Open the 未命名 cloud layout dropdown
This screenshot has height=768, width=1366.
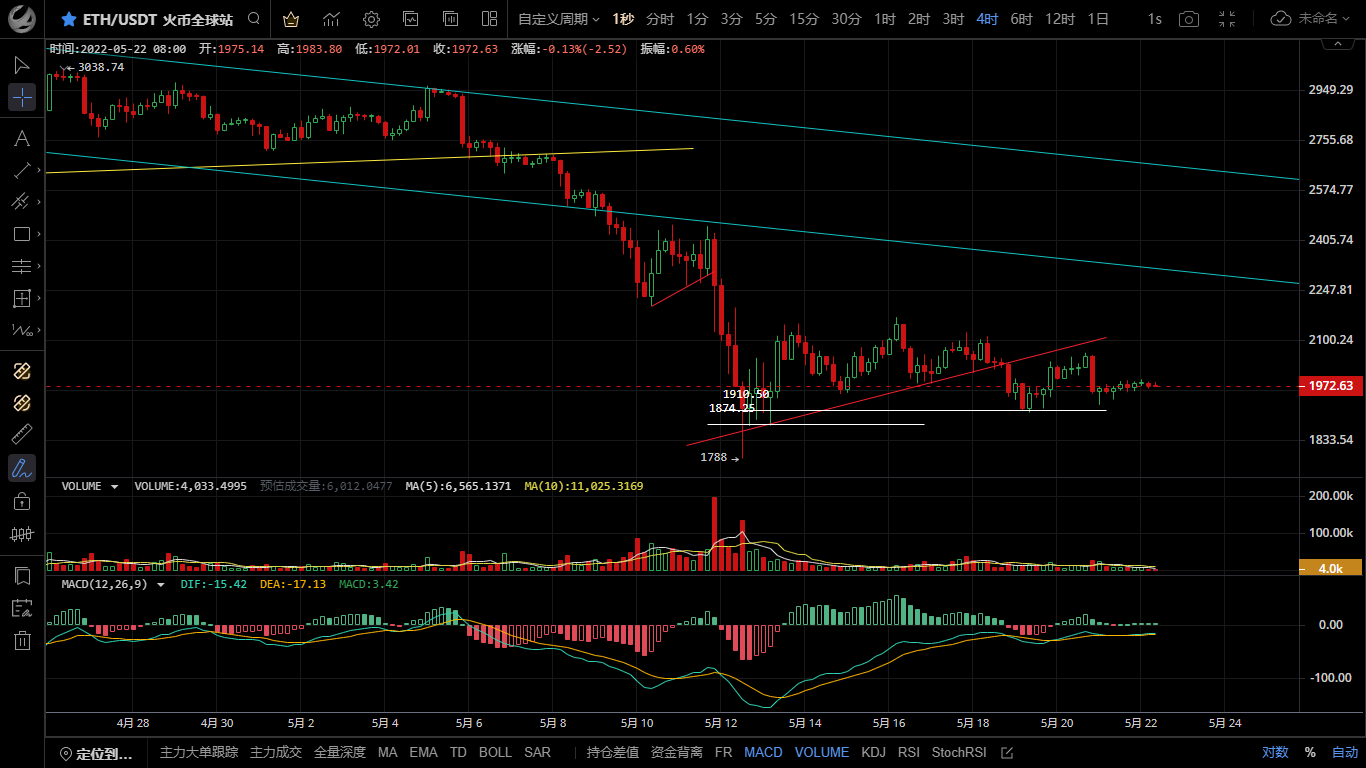(1310, 19)
